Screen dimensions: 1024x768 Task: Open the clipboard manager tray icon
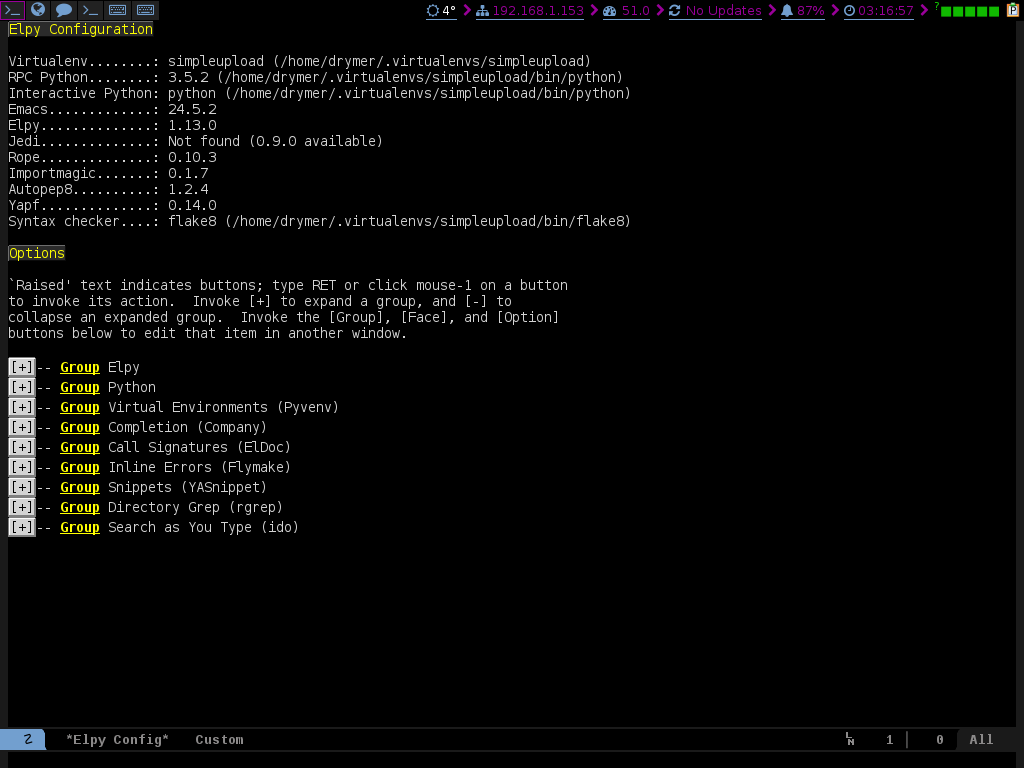pos(1013,10)
